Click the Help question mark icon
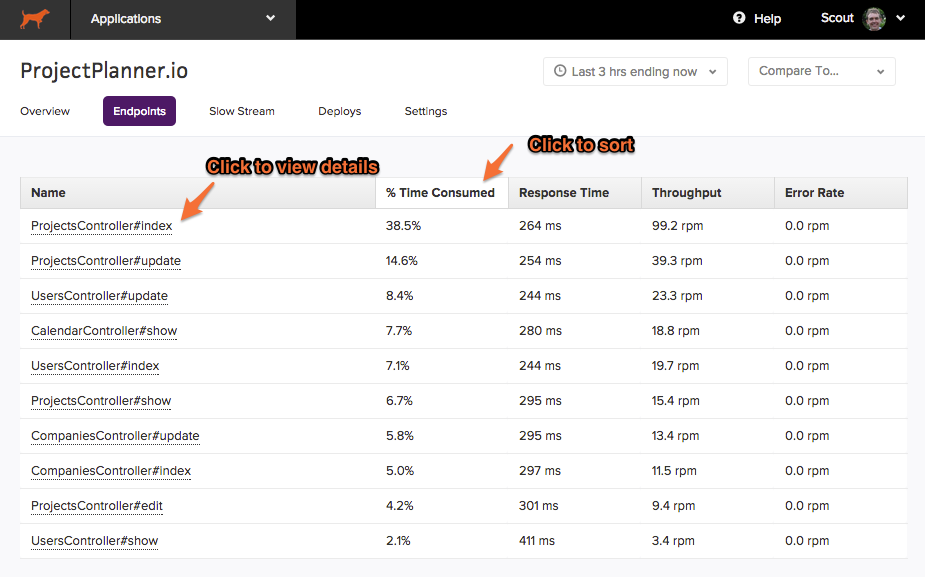 pos(739,18)
